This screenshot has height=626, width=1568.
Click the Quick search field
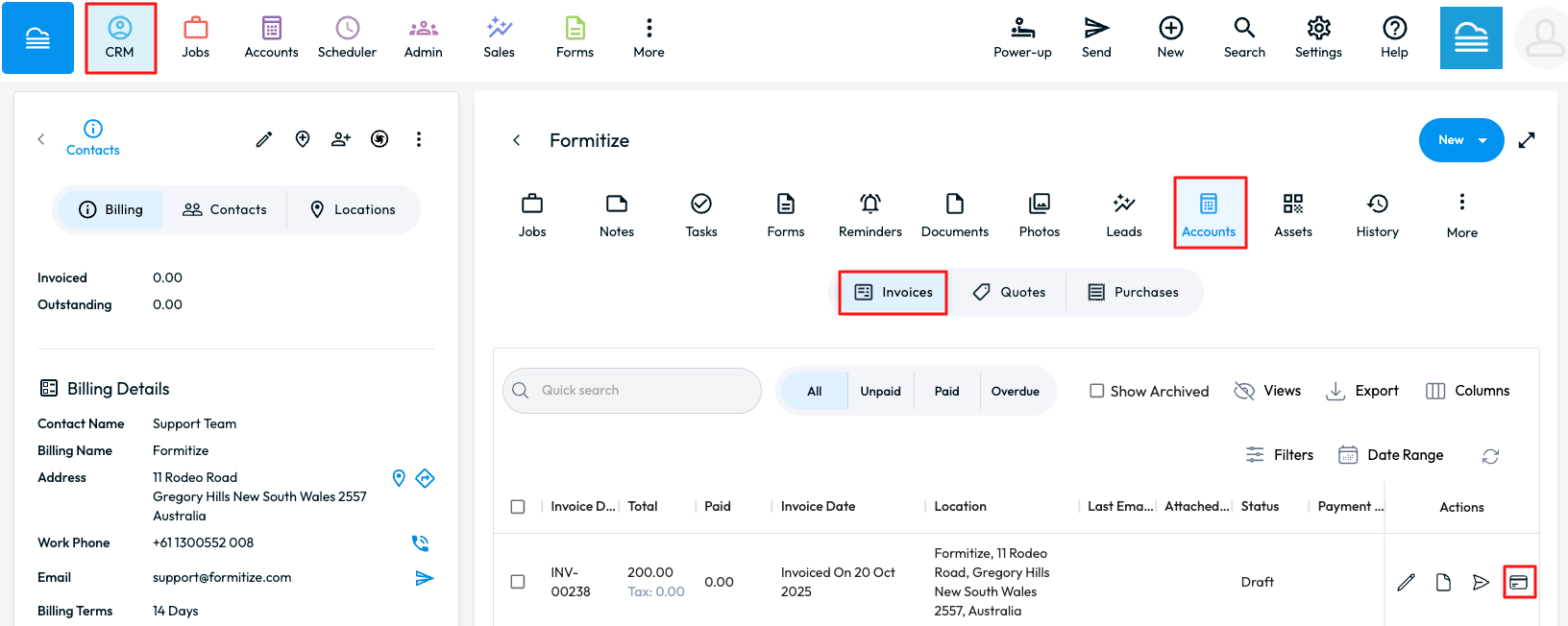(632, 391)
